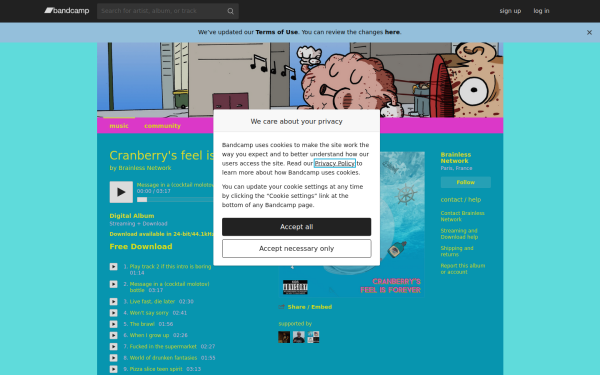The width and height of the screenshot is (600, 375).
Task: Open Share / Embed link
Action: pos(310,307)
